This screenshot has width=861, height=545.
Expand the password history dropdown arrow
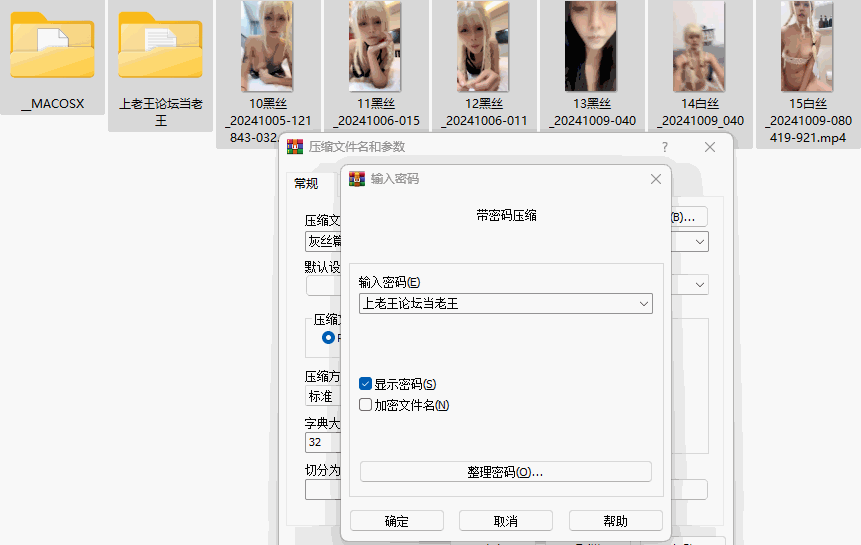(x=644, y=304)
